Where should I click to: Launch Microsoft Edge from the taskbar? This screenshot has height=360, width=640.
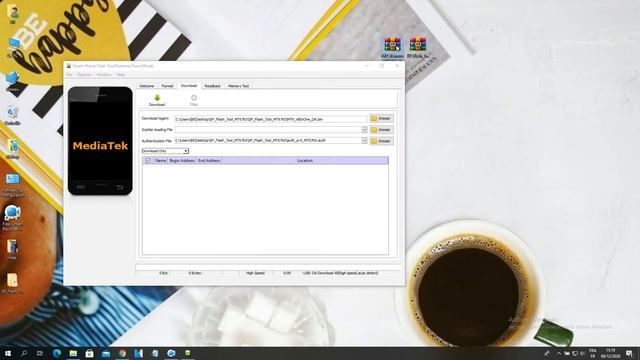pyautogui.click(x=57, y=353)
